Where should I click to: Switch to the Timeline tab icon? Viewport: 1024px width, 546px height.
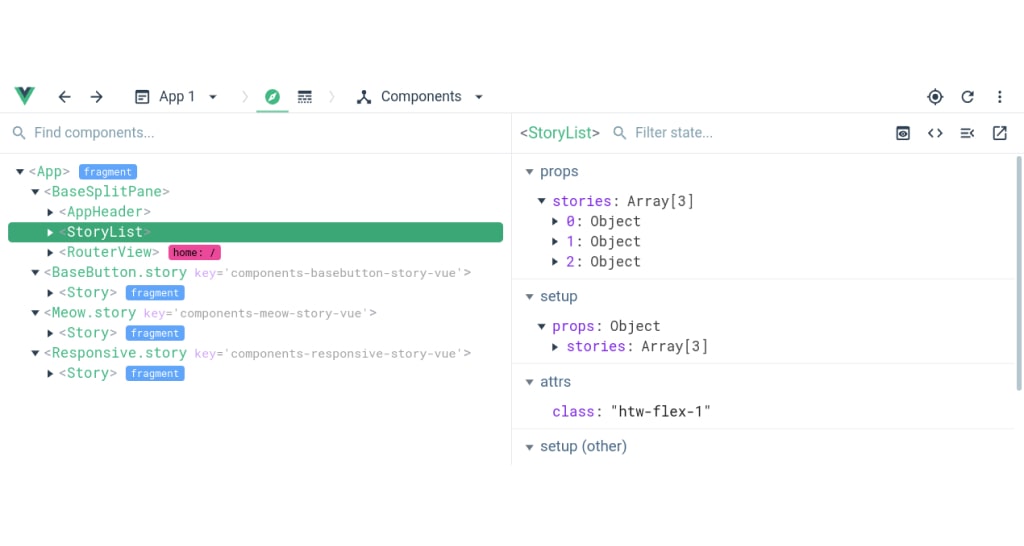point(304,97)
